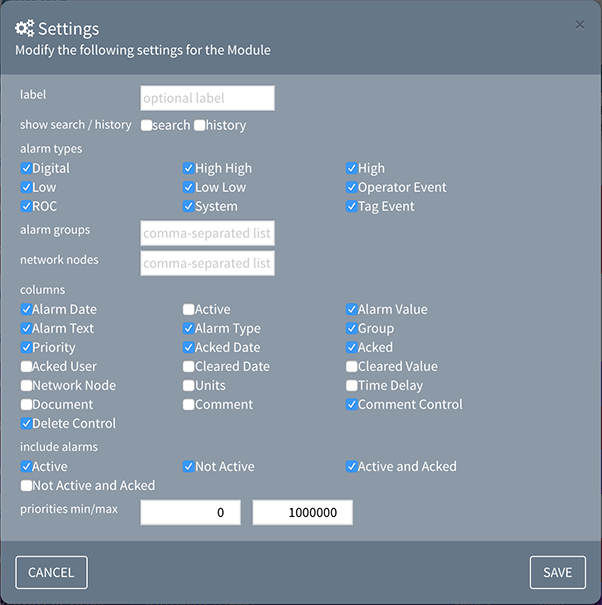Image resolution: width=602 pixels, height=605 pixels.
Task: Focus the alarm groups input field
Action: coord(207,233)
